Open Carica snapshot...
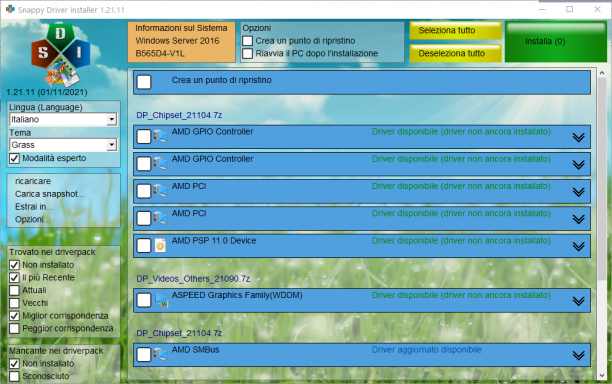612x384 pixels. tap(50, 194)
